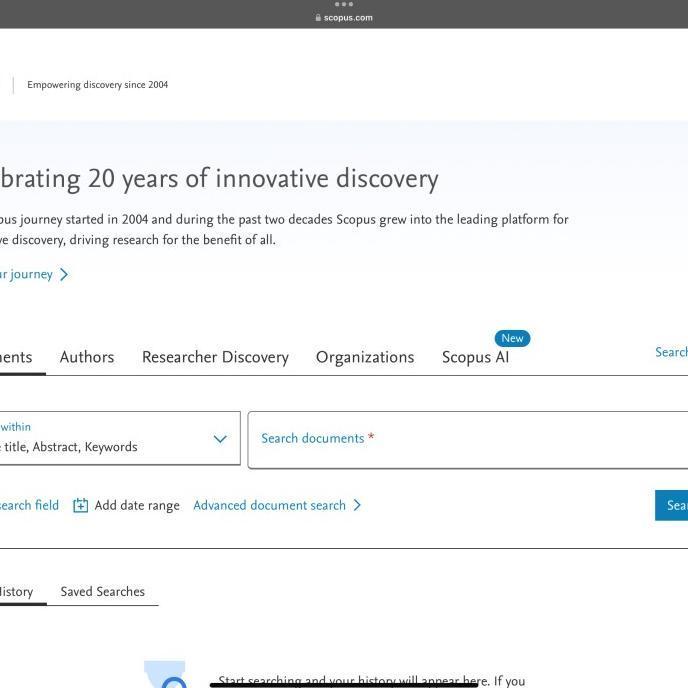The height and width of the screenshot is (688, 688).
Task: Open the Saved Searches tab
Action: pyautogui.click(x=103, y=591)
